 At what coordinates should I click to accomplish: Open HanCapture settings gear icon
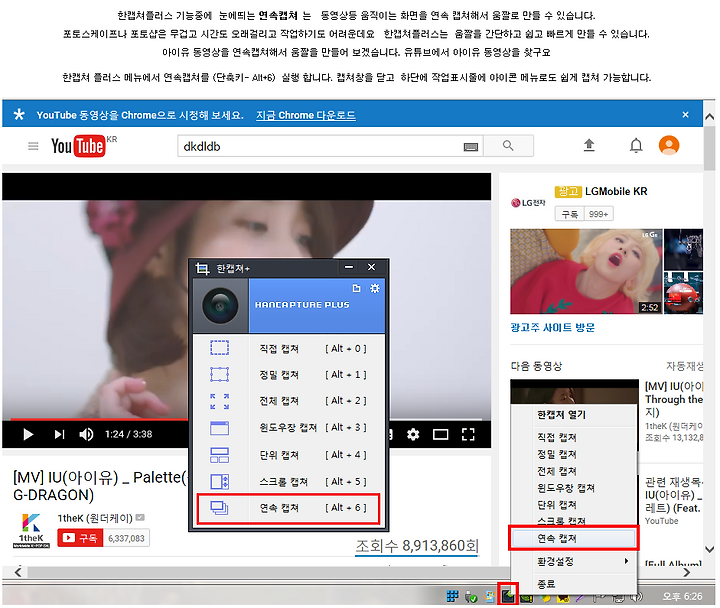[x=375, y=288]
